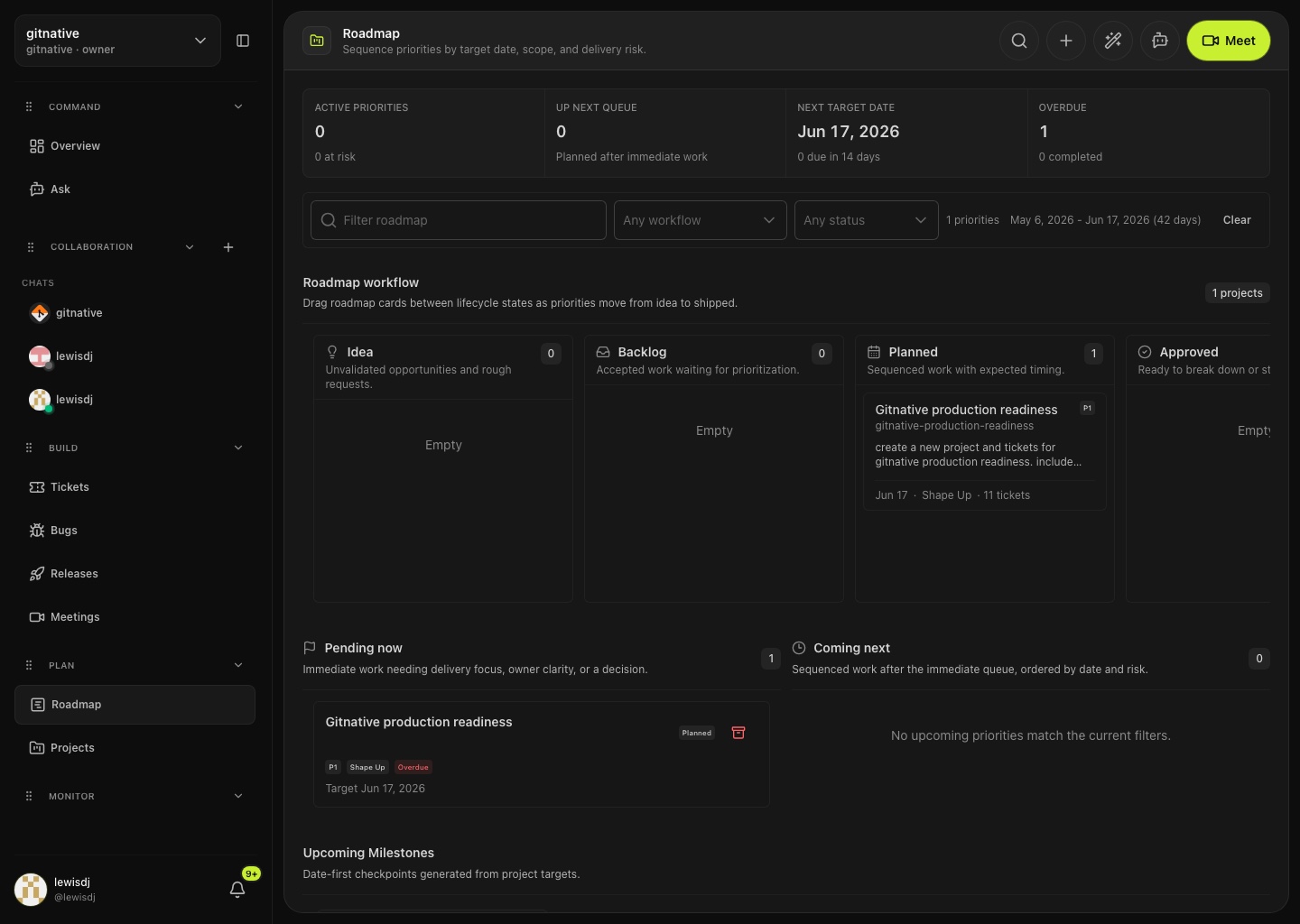Expand the MONITOR section
Screen dimensions: 1300x924
(238, 796)
